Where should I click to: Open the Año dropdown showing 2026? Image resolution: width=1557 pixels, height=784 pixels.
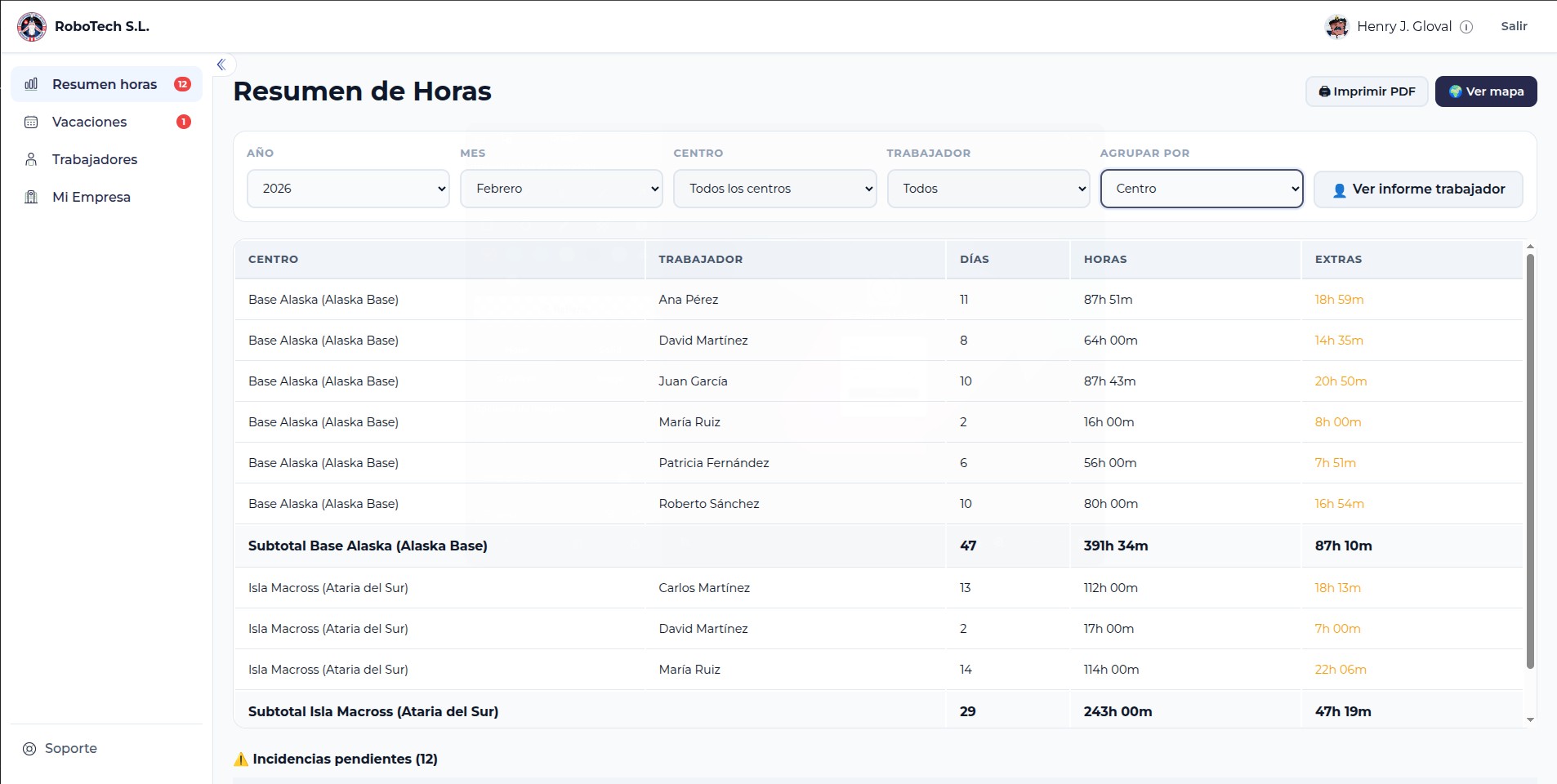(348, 189)
